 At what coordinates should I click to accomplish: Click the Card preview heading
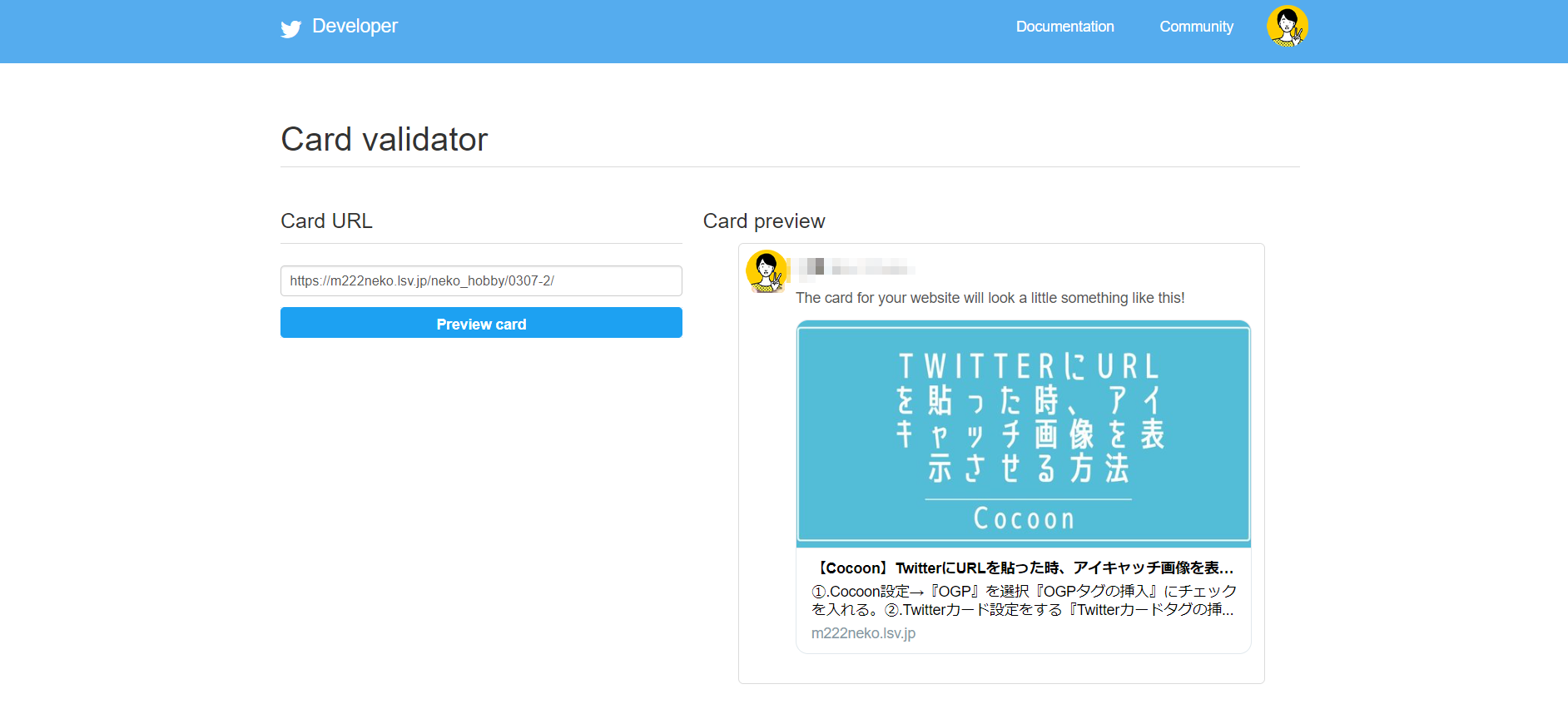coord(764,221)
